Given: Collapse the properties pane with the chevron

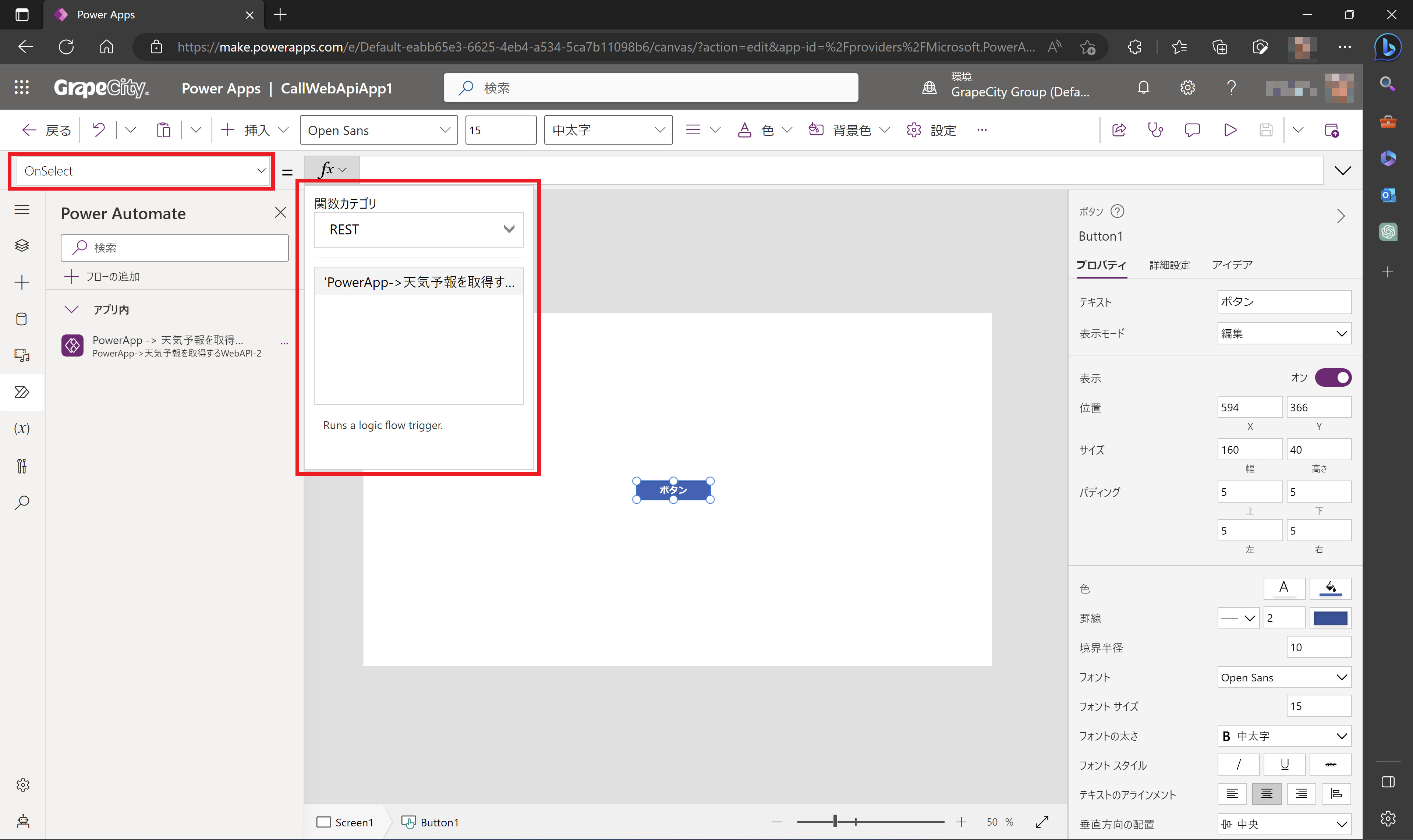Looking at the screenshot, I should [x=1341, y=216].
